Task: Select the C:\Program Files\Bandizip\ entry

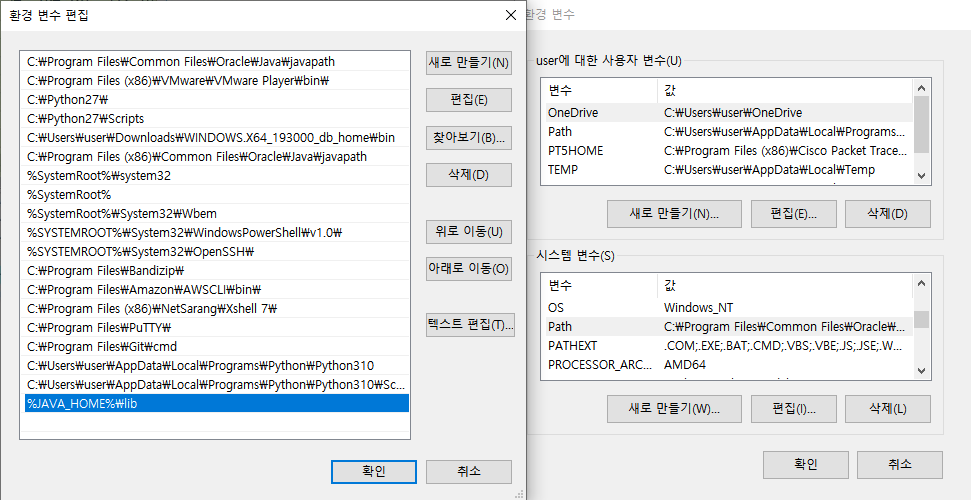Action: pyautogui.click(x=217, y=270)
